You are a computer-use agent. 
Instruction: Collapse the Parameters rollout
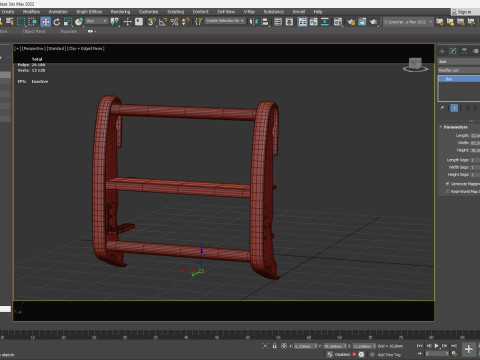tap(455, 127)
